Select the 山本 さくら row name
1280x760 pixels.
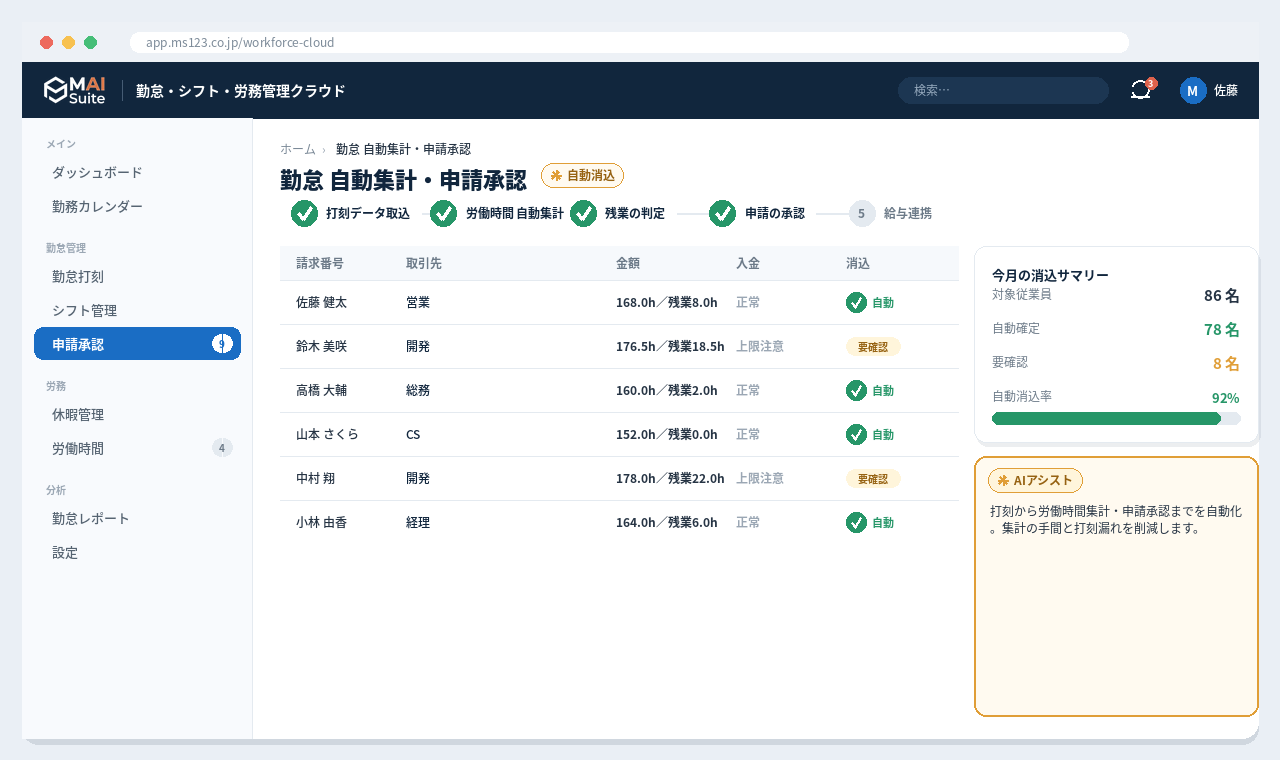click(x=327, y=434)
